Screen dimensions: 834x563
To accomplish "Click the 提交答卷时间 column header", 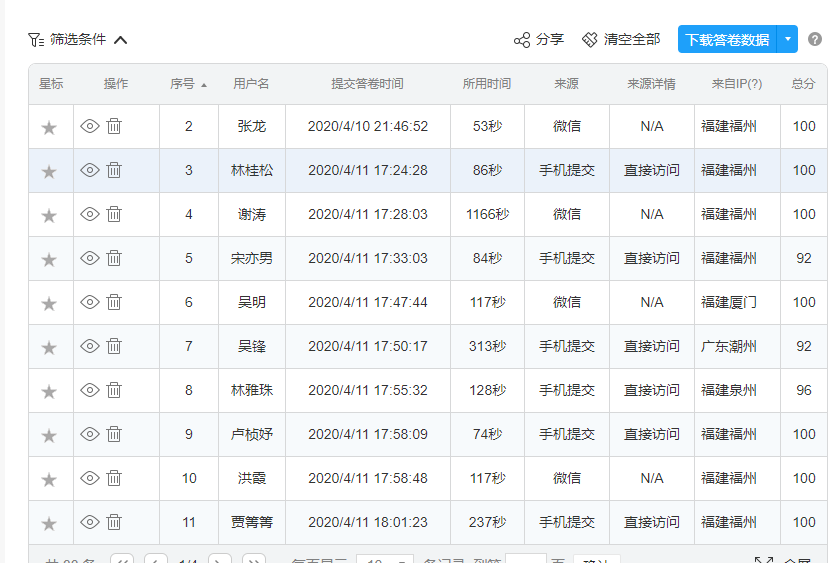I will pyautogui.click(x=367, y=84).
